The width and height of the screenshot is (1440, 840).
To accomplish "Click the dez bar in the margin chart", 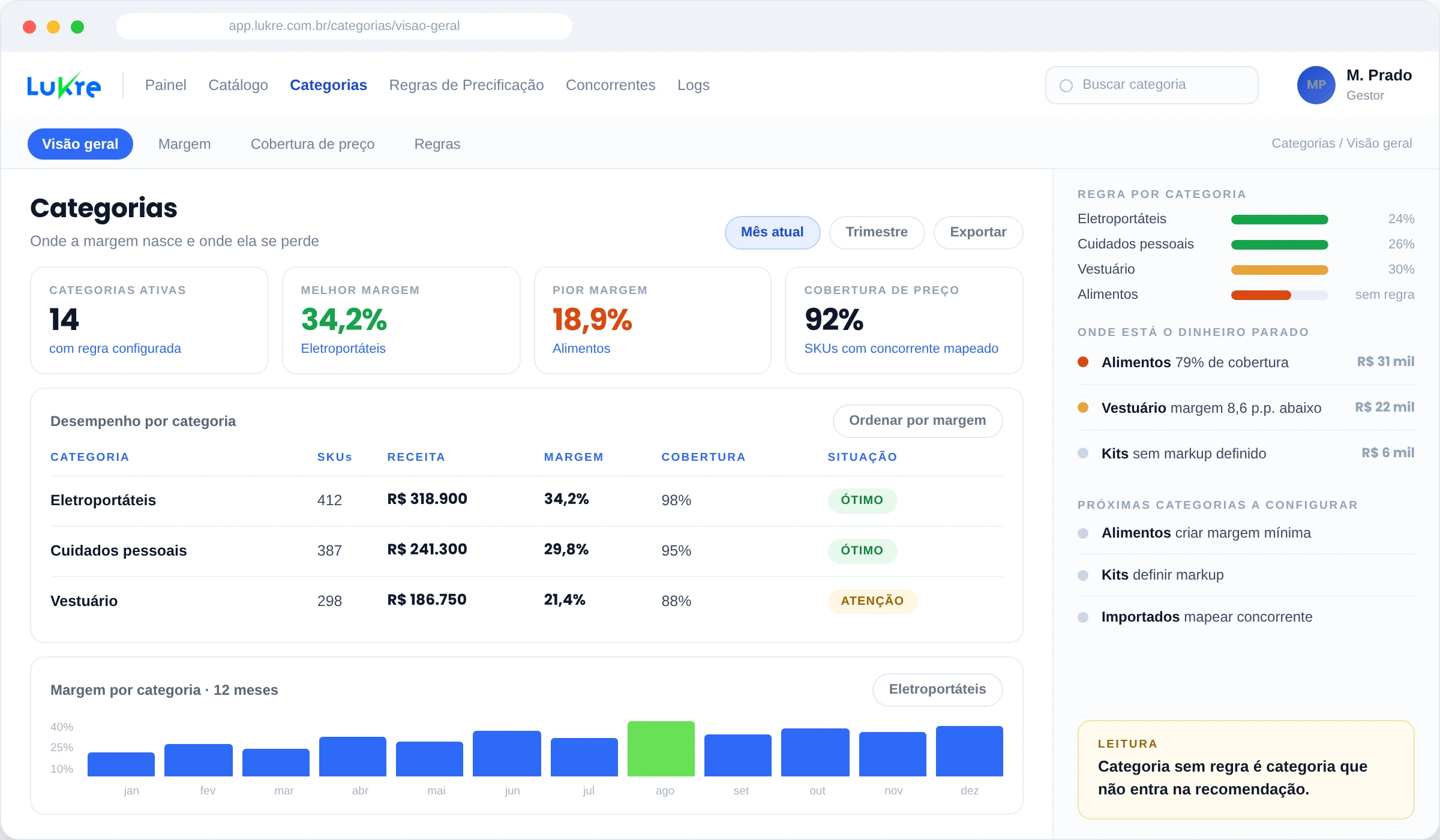I will pyautogui.click(x=970, y=751).
